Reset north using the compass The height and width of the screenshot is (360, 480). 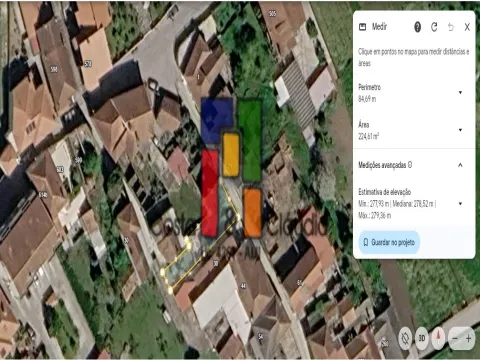tap(438, 339)
